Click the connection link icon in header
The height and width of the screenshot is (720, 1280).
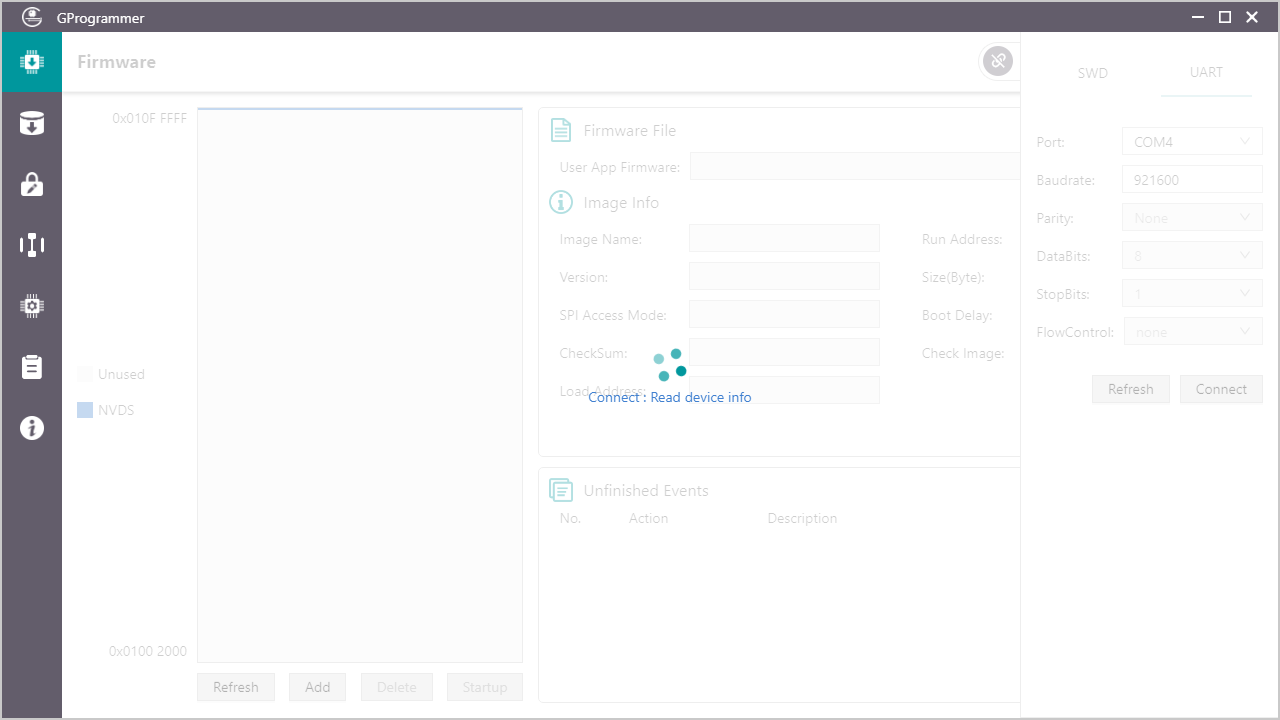(997, 62)
